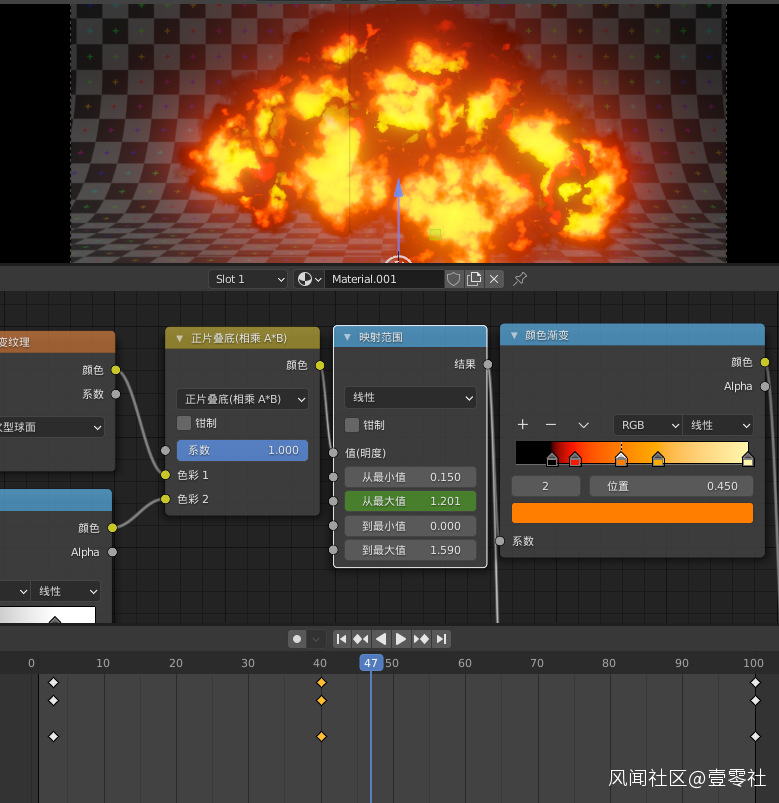Viewport: 779px width, 803px height.
Task: Jump to the next keyframe
Action: click(x=421, y=639)
